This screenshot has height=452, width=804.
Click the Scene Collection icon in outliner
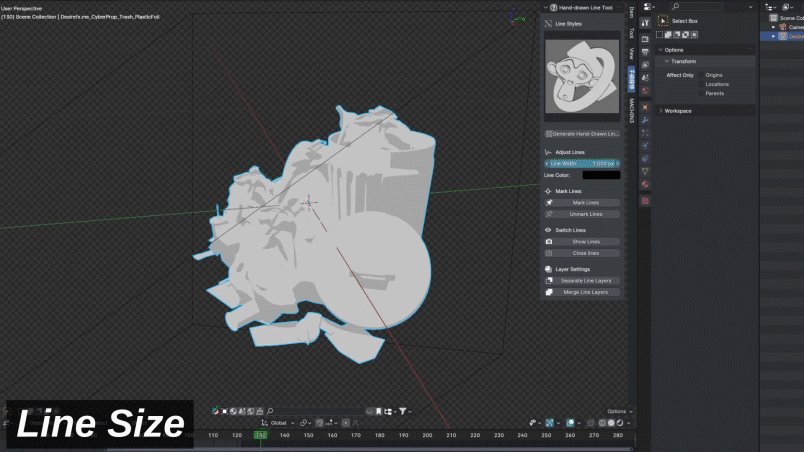pos(773,17)
